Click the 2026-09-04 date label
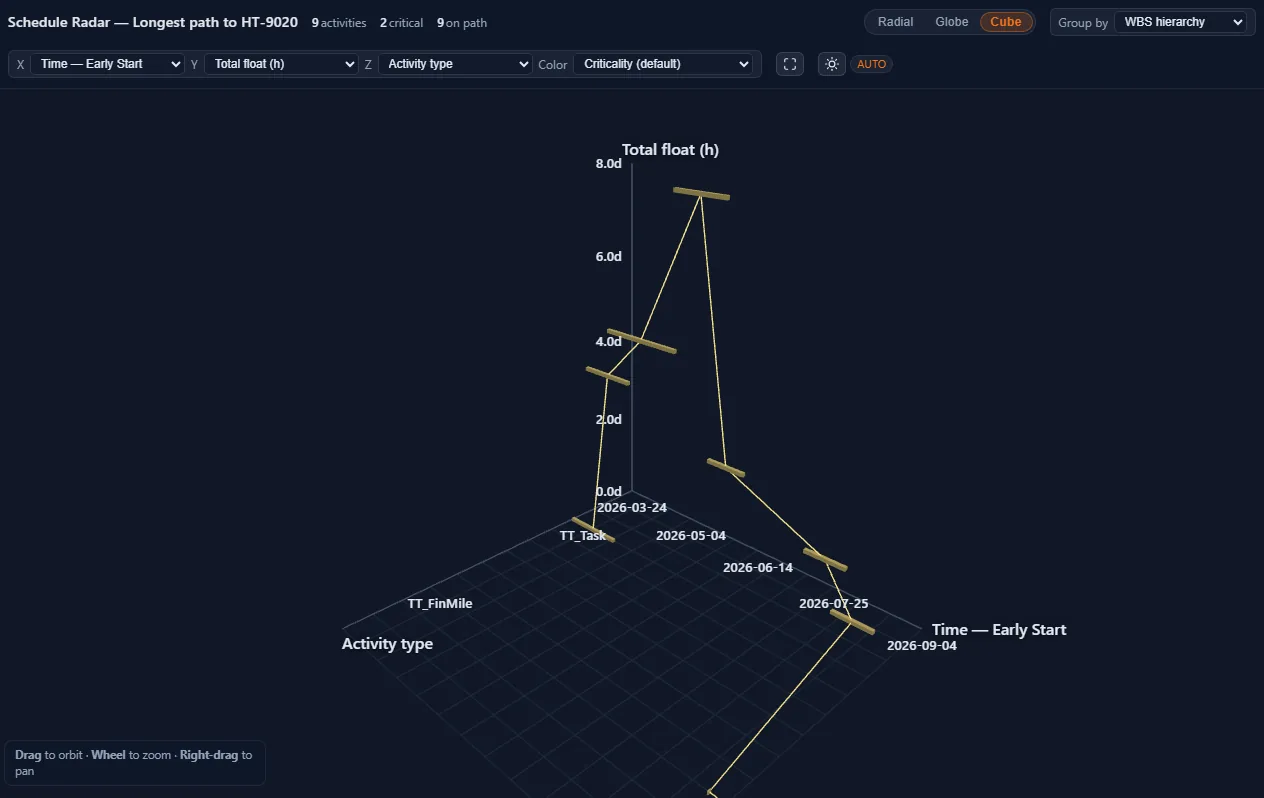The height and width of the screenshot is (798, 1264). click(x=922, y=646)
